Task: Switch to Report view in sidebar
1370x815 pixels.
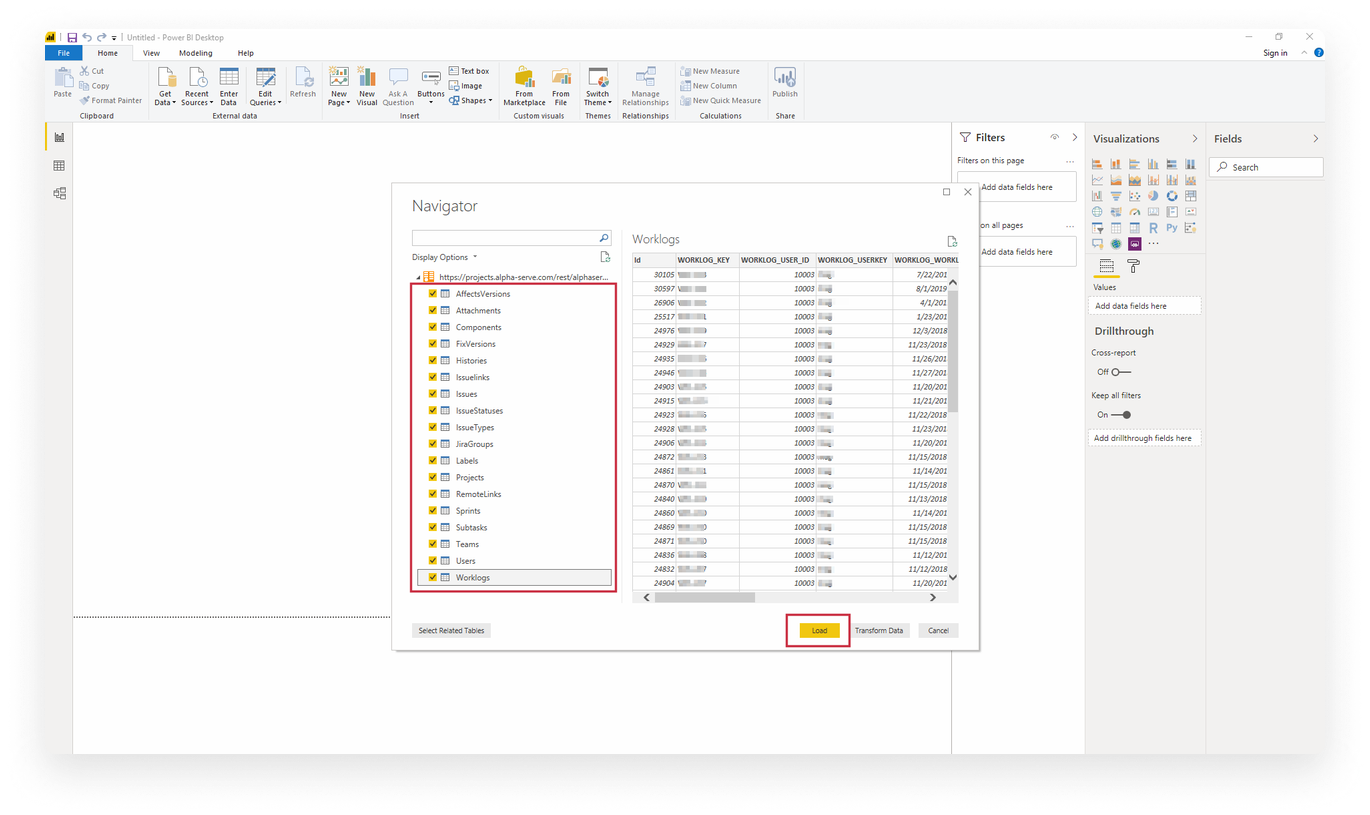Action: [x=59, y=137]
